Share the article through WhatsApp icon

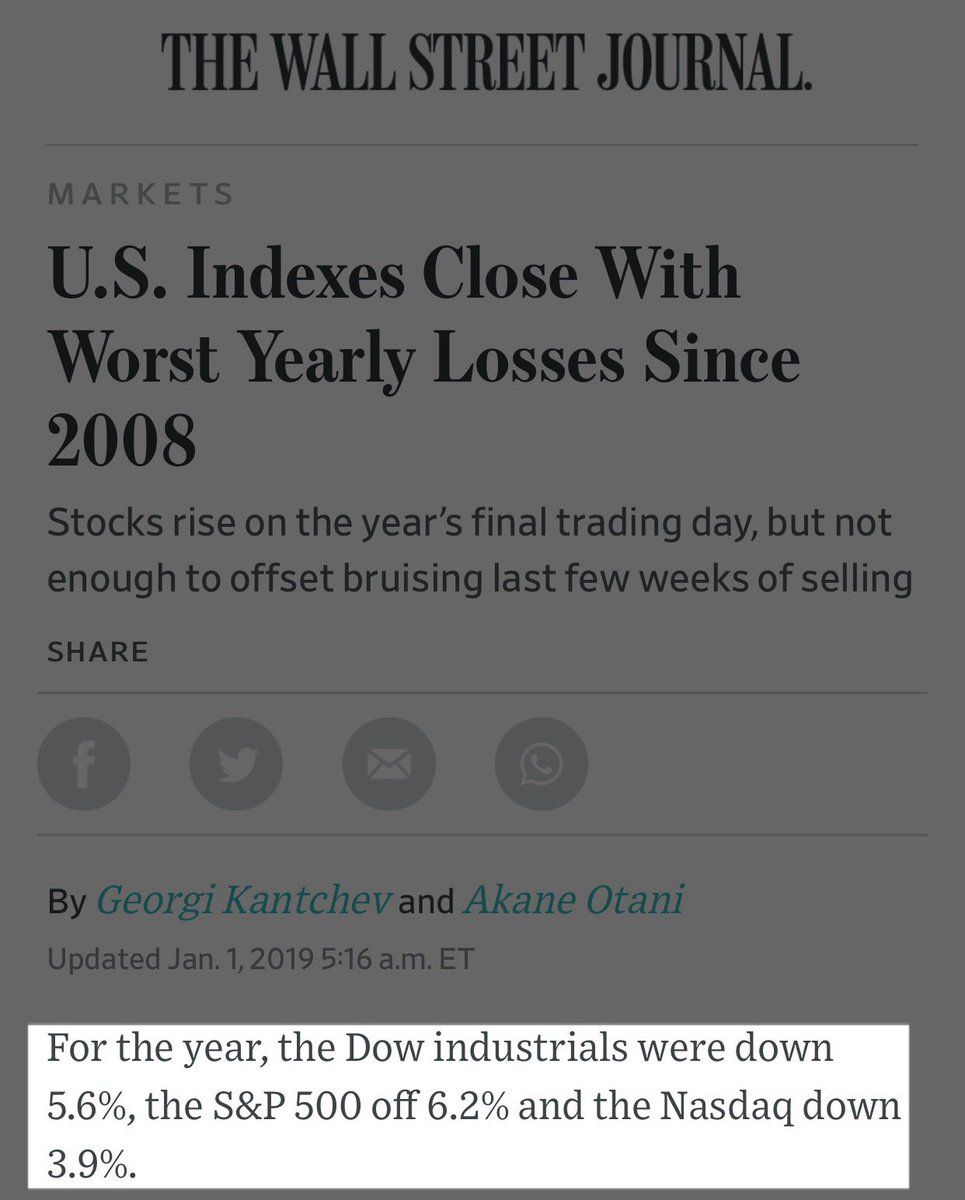541,765
